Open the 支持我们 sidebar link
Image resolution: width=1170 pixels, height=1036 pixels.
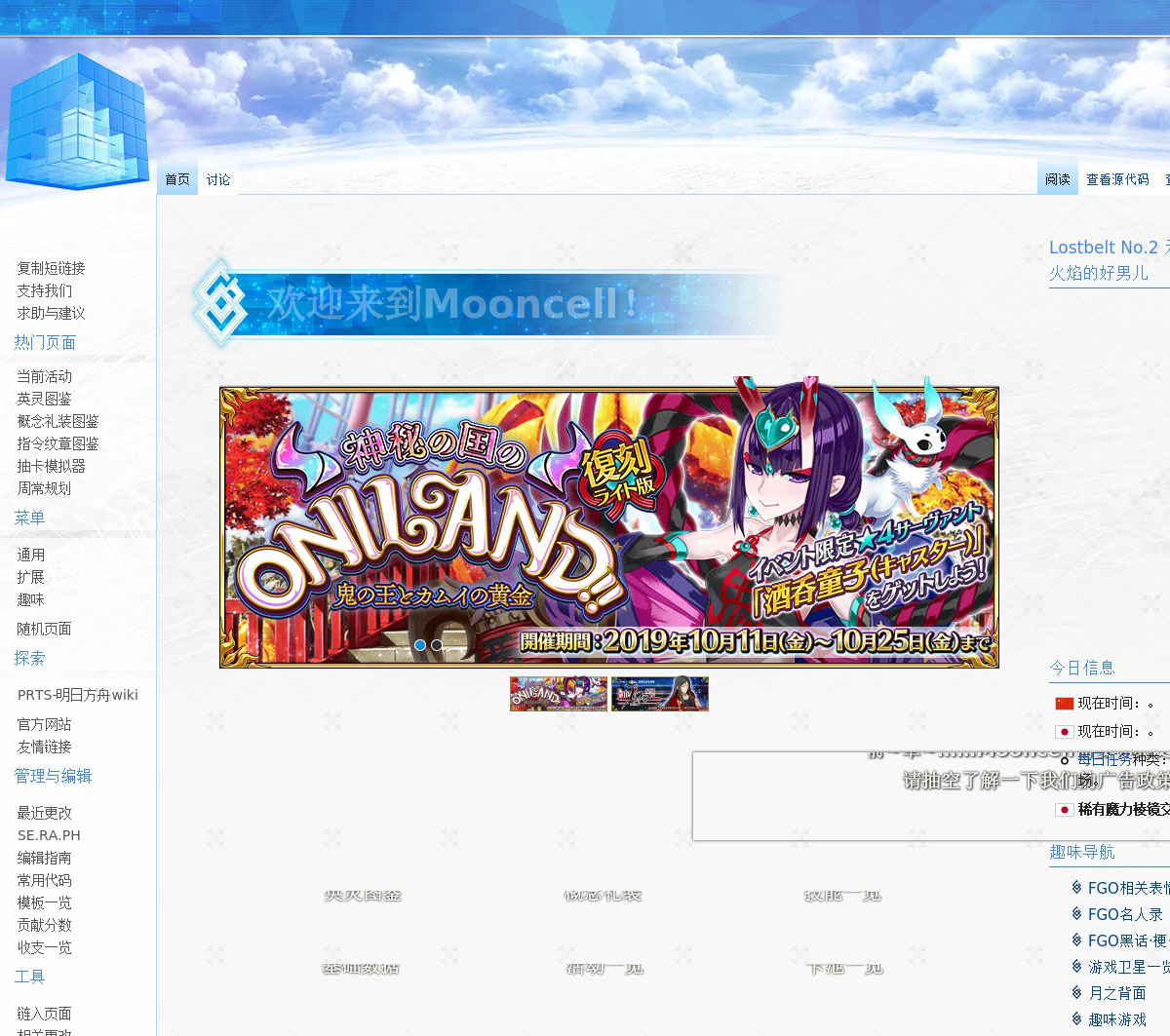44,290
